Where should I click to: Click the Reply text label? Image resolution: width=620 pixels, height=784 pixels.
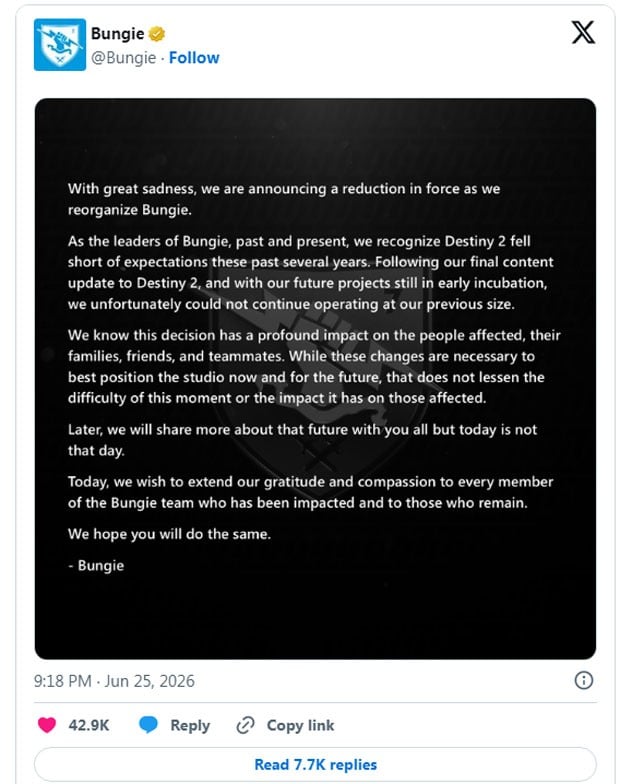pos(190,726)
